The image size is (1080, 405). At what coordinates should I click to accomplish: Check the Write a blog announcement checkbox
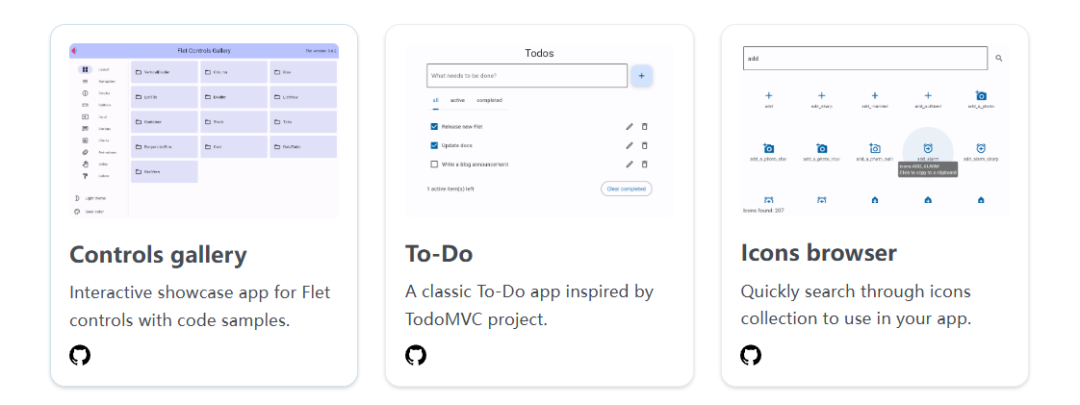(x=434, y=164)
